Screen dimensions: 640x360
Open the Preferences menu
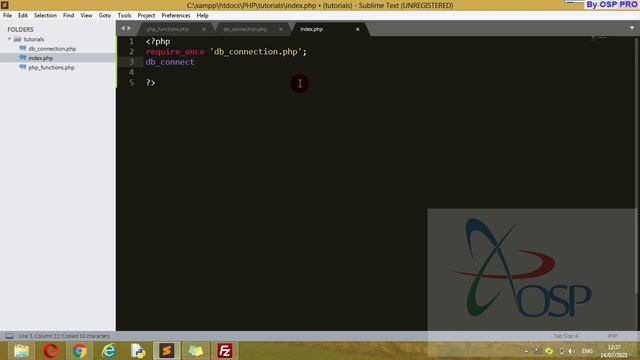click(176, 16)
